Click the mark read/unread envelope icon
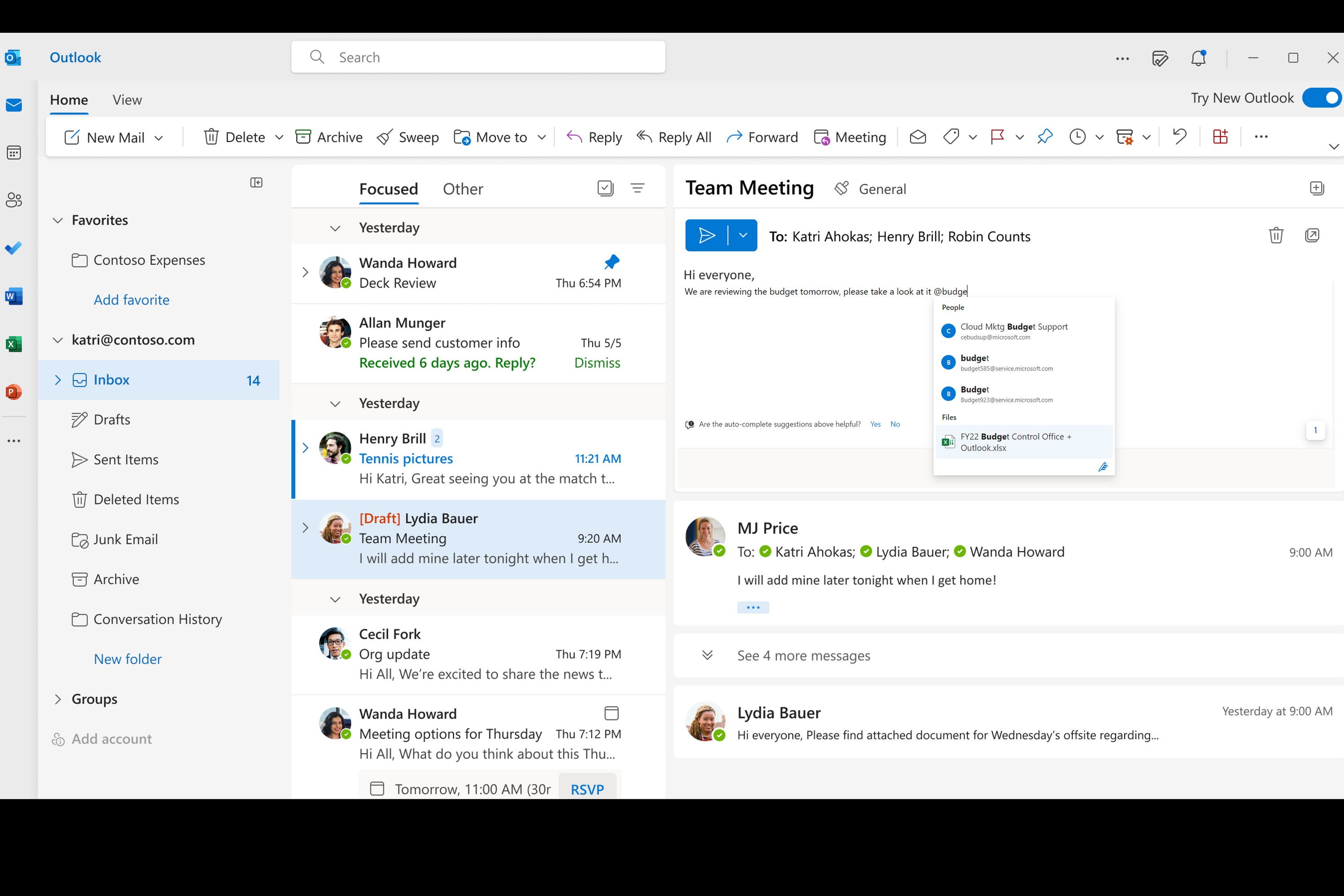 [x=917, y=137]
